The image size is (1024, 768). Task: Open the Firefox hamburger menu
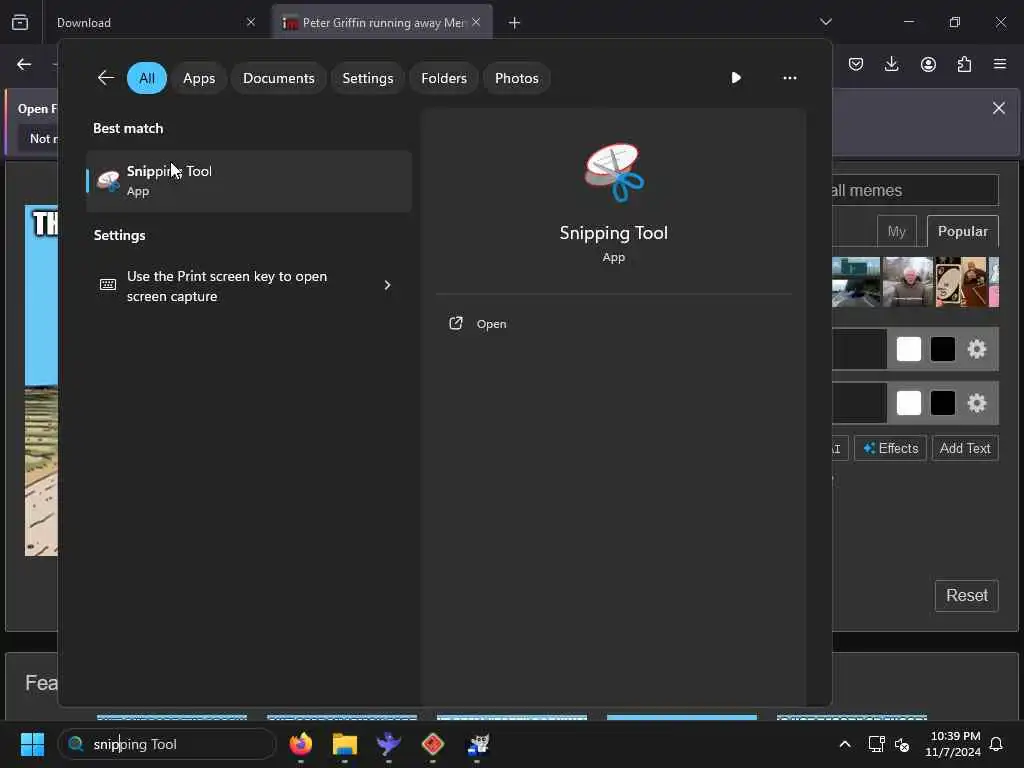(1000, 64)
